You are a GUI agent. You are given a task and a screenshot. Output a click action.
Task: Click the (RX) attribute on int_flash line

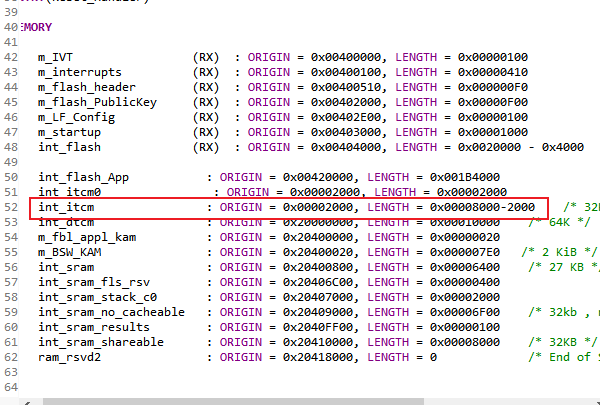(206, 147)
